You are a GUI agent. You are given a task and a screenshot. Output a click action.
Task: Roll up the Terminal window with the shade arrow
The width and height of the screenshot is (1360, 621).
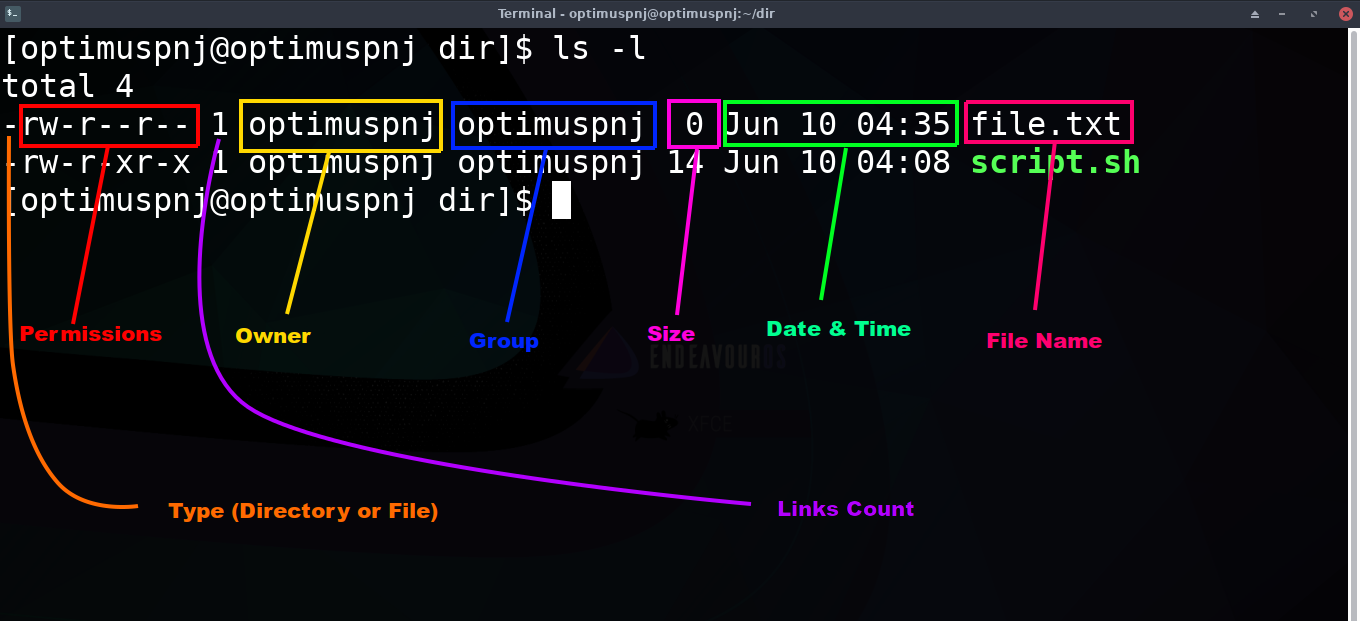click(1256, 13)
